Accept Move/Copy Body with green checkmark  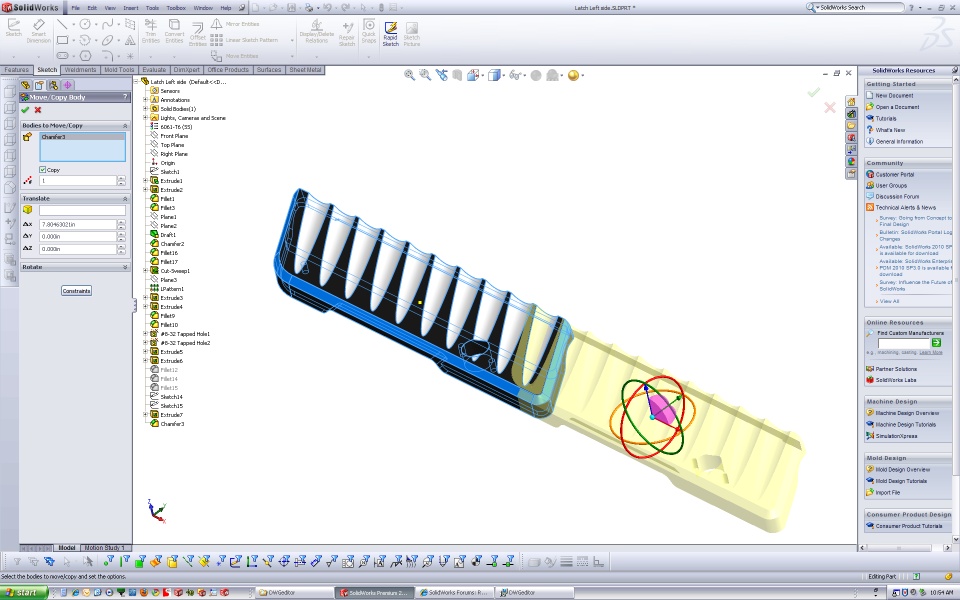(25, 110)
